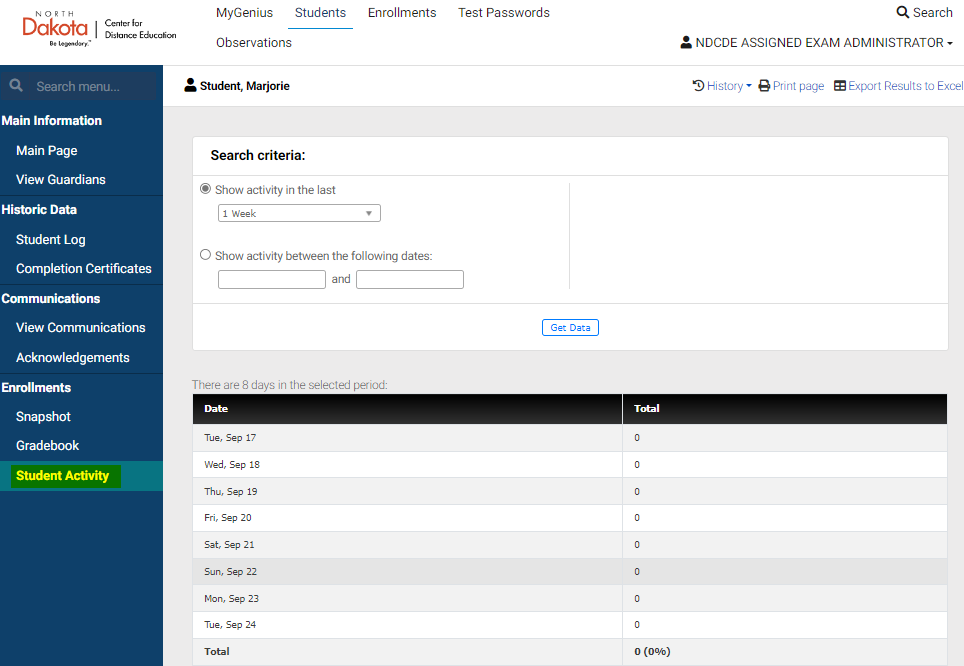Click the 'Student, Marjorie' name text
964x666 pixels.
(245, 86)
